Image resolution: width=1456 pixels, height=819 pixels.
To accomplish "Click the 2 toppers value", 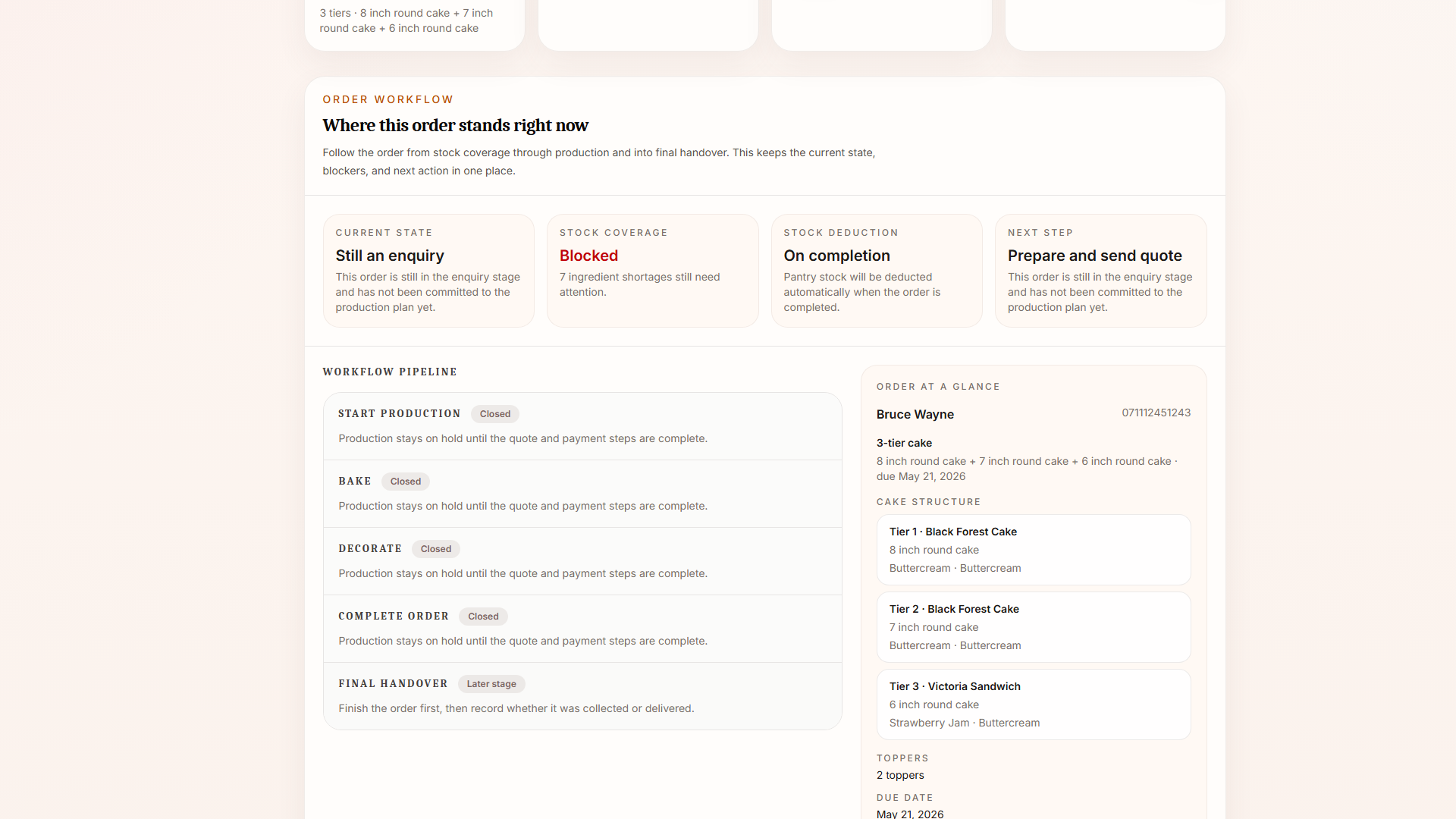I will tap(900, 775).
